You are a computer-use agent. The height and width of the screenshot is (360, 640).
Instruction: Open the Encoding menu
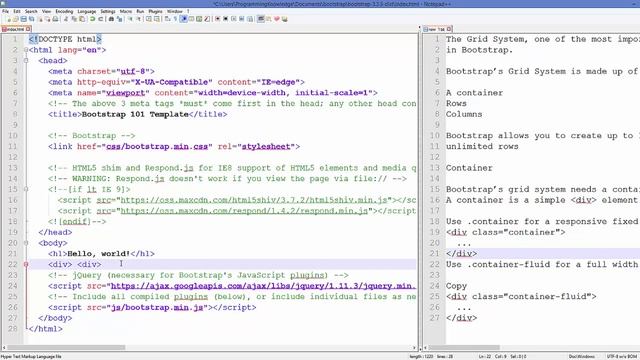[x=64, y=11]
